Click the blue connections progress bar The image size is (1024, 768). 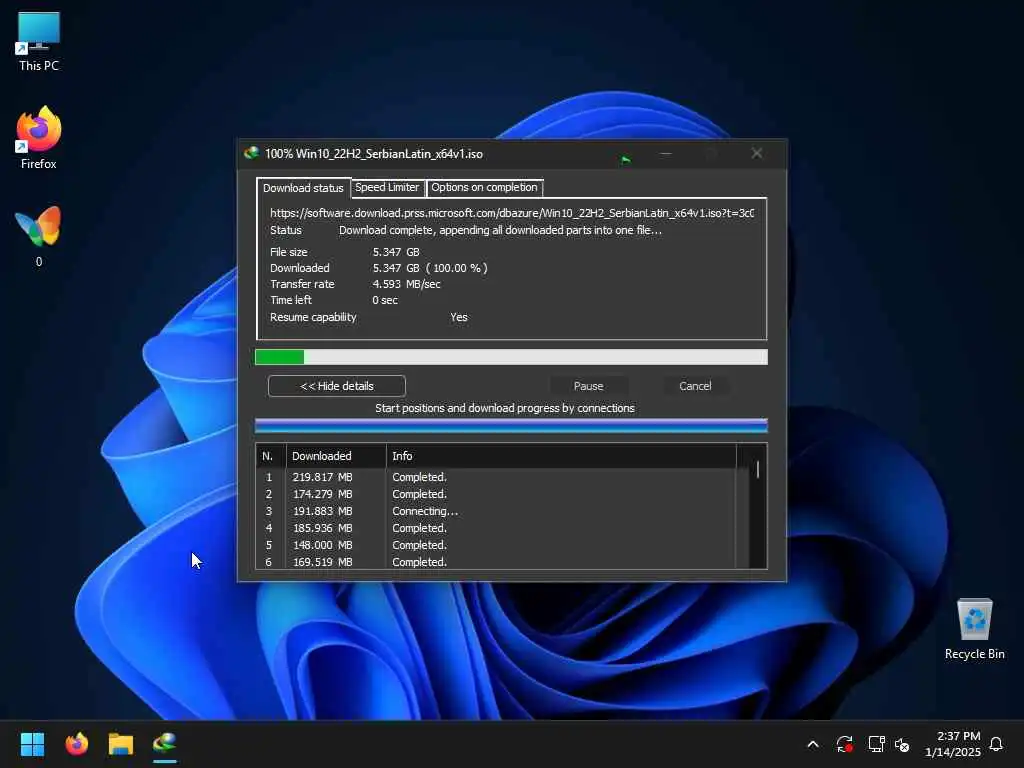click(x=511, y=426)
